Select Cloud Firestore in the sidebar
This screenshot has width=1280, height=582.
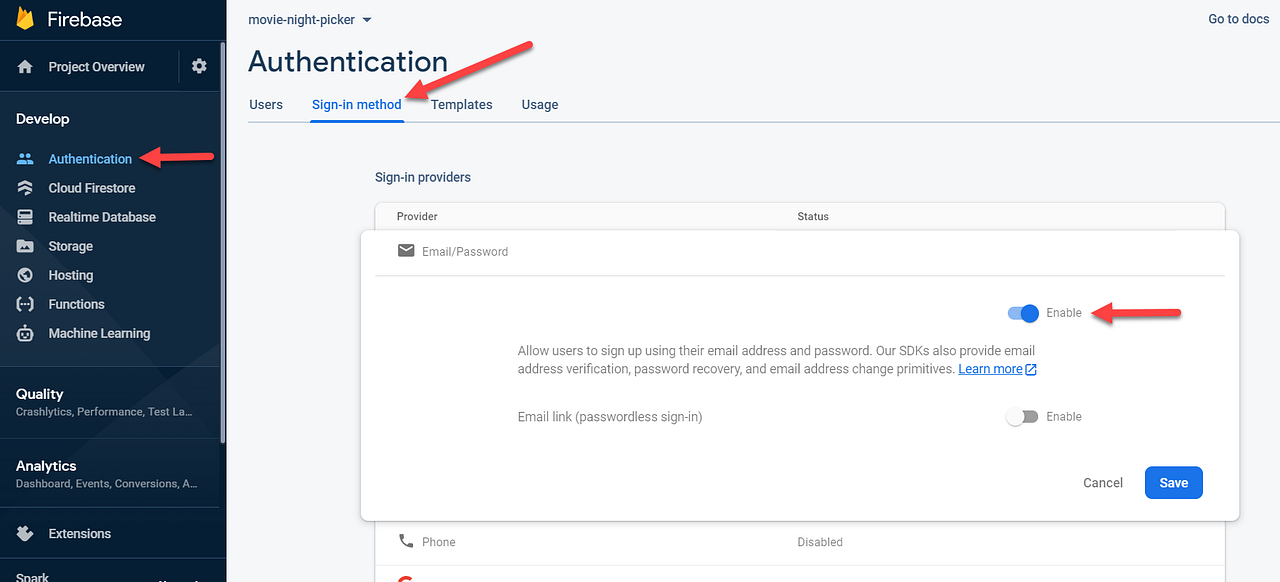point(93,187)
